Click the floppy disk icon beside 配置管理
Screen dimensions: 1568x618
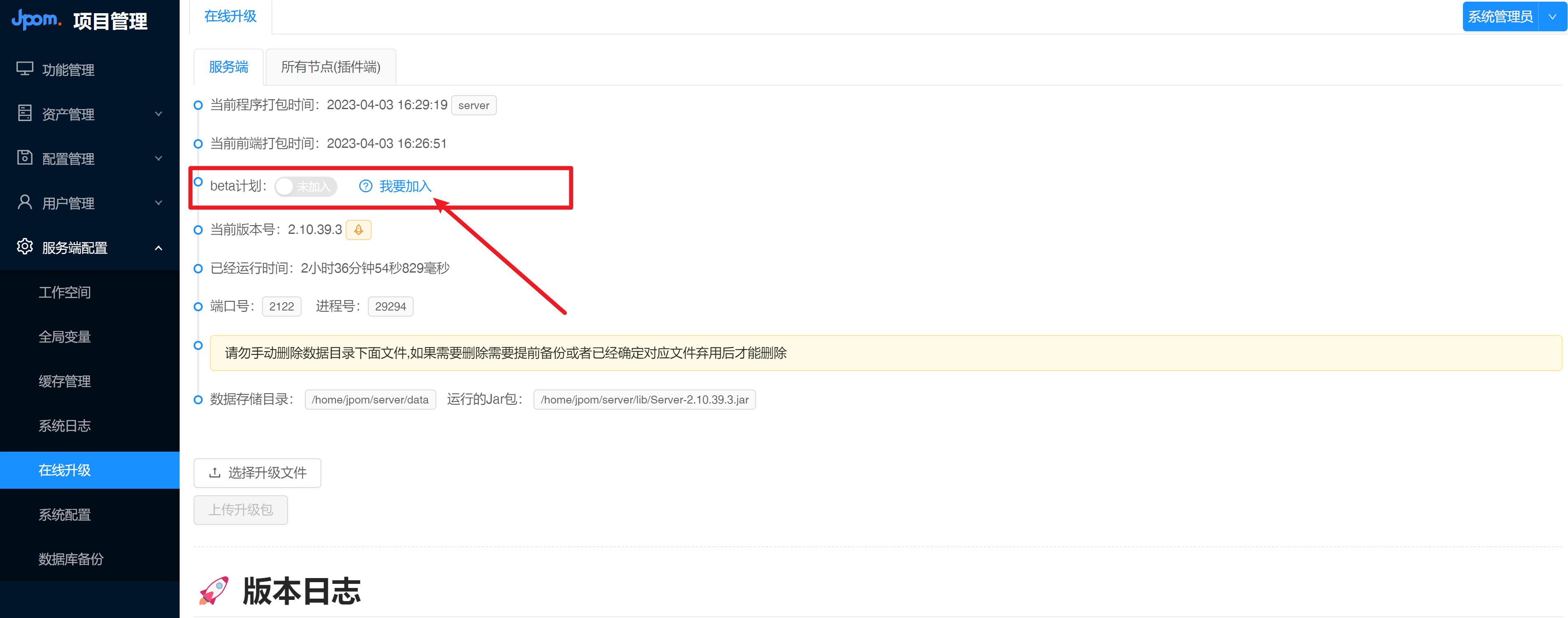pos(24,158)
